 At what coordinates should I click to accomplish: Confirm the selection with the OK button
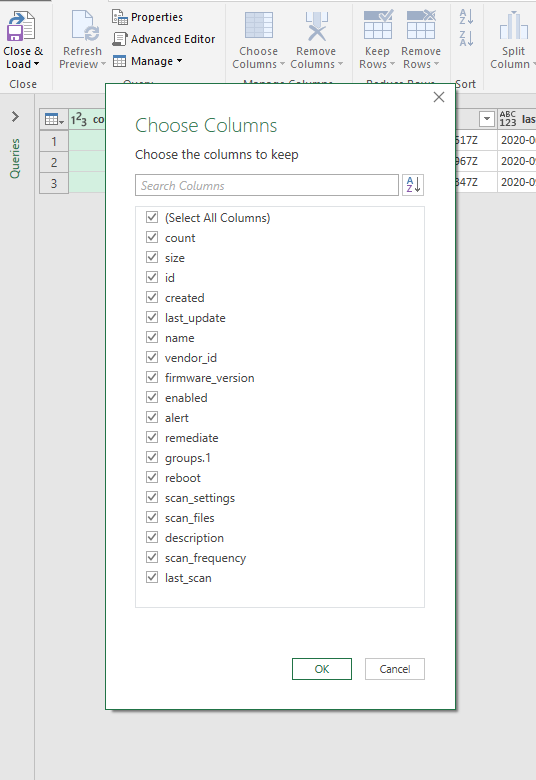point(322,669)
